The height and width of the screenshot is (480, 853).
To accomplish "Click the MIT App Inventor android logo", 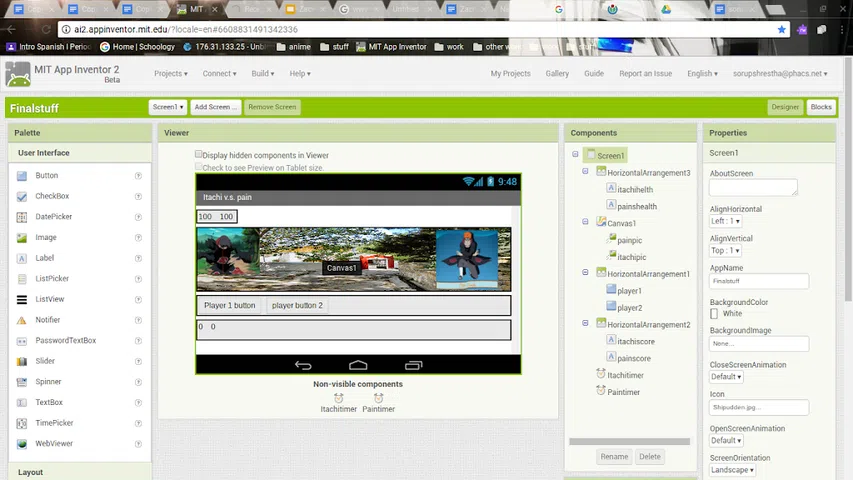I will pyautogui.click(x=18, y=74).
